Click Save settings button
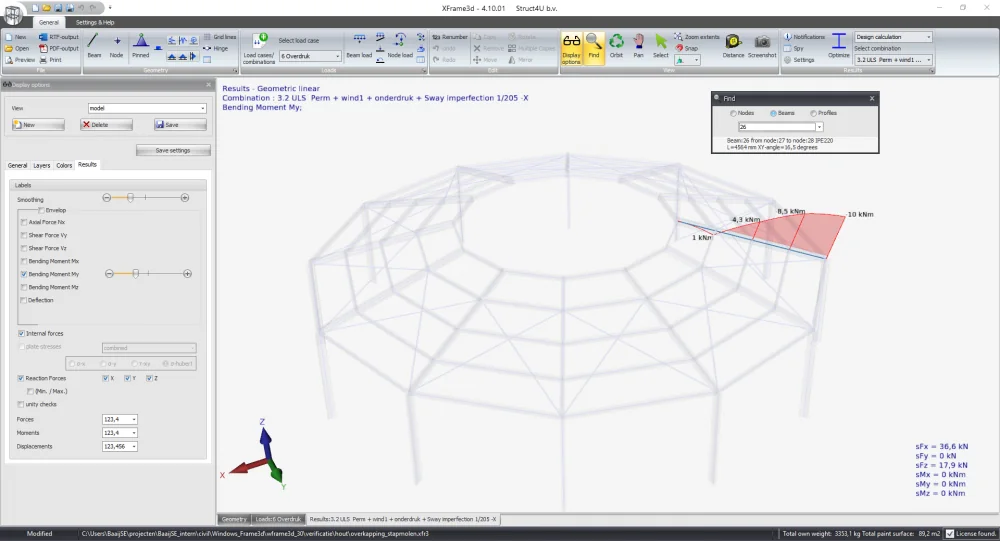1000x541 pixels. (x=173, y=151)
